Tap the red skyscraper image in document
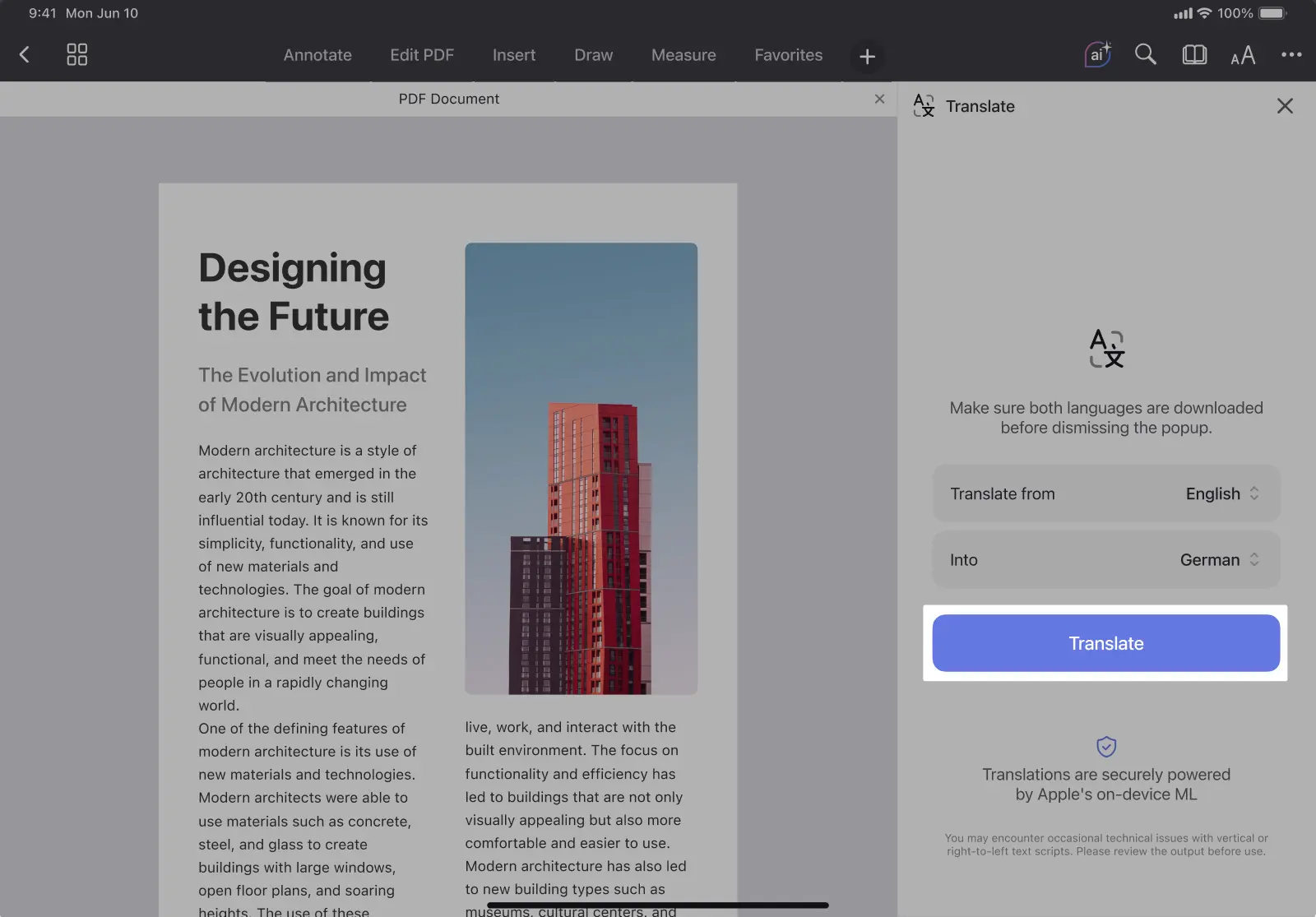Viewport: 1316px width, 917px height. [581, 469]
